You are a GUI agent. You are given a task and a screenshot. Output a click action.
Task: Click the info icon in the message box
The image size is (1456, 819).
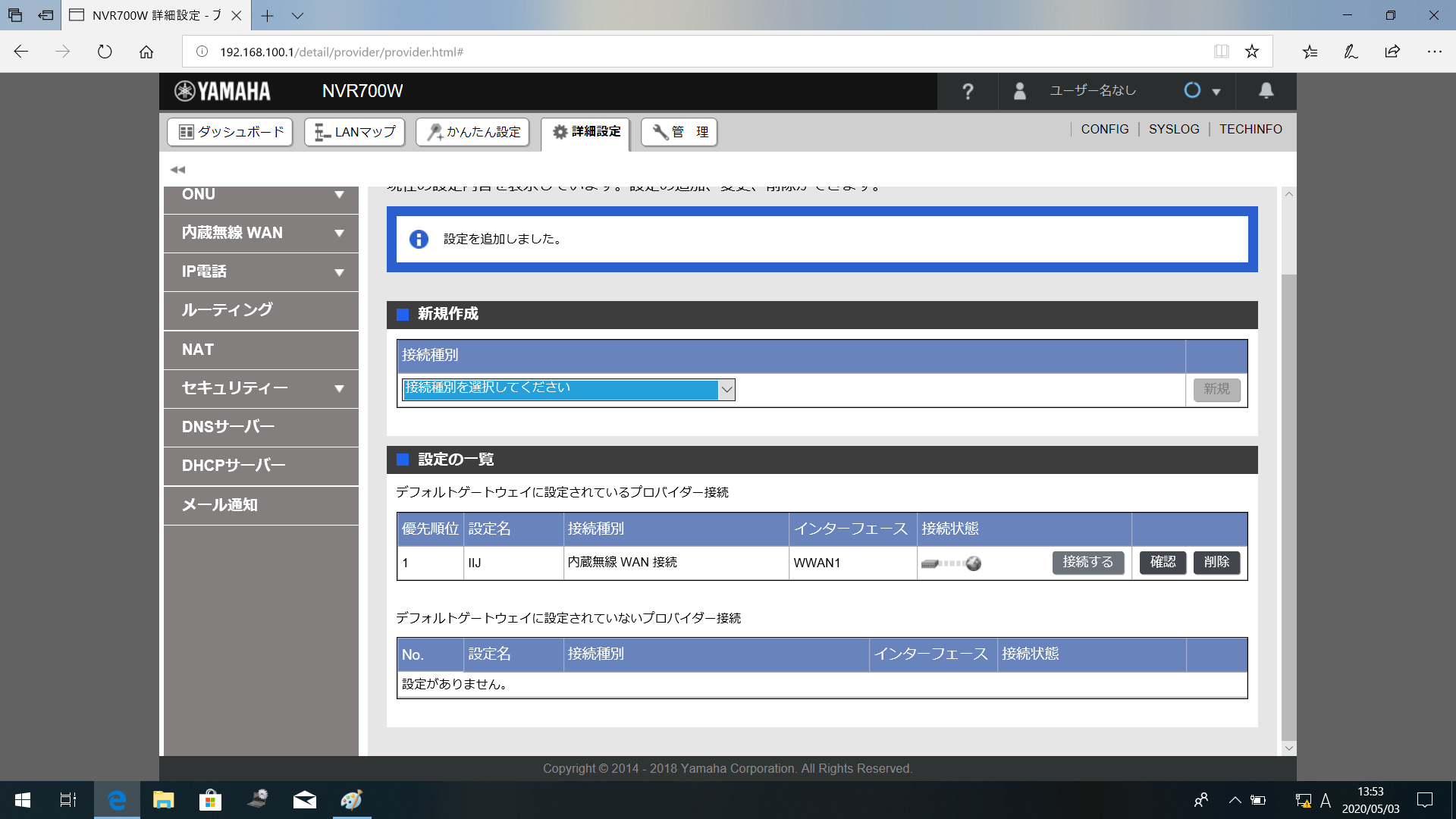click(419, 240)
